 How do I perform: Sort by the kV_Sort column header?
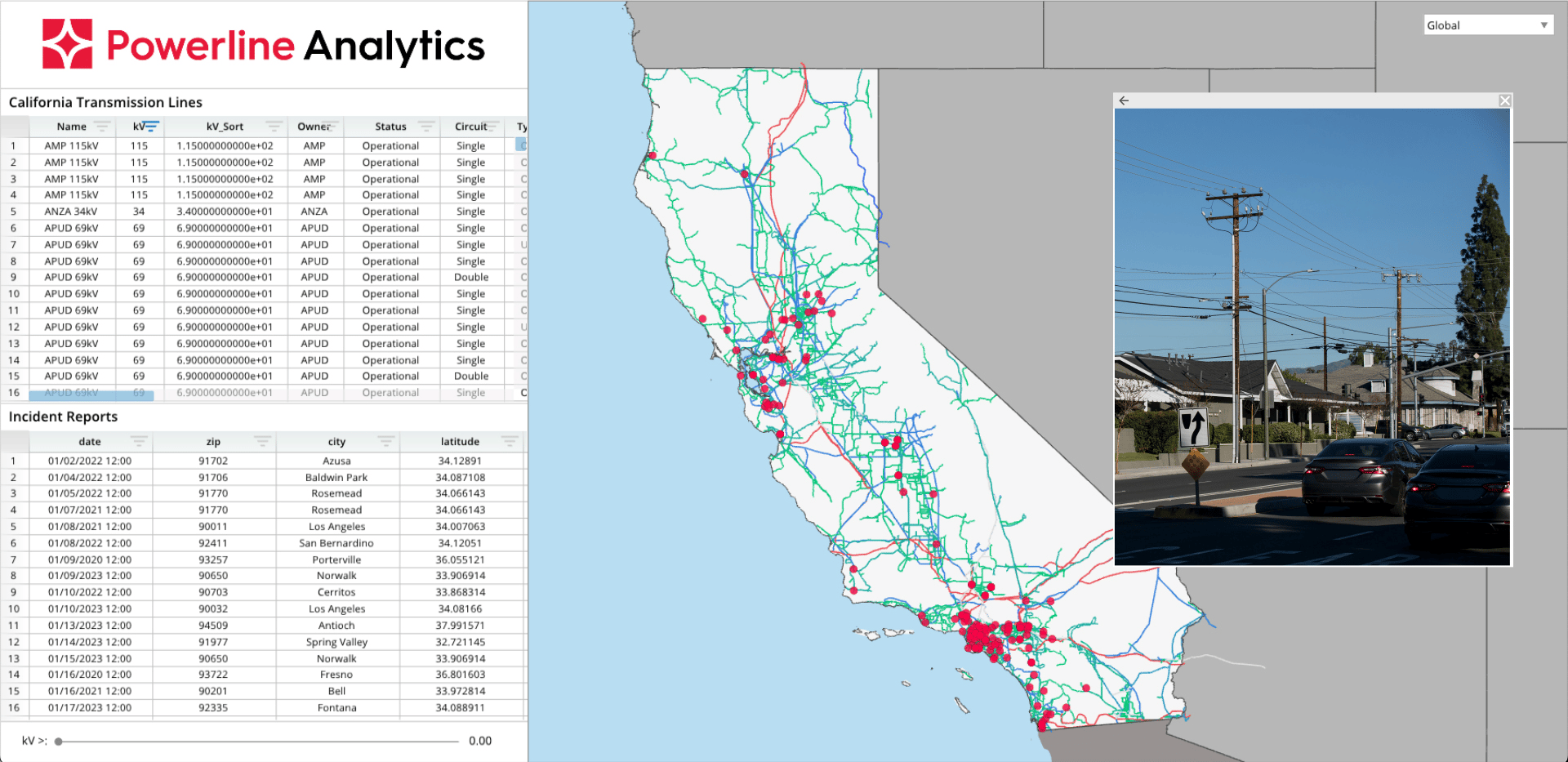point(225,127)
